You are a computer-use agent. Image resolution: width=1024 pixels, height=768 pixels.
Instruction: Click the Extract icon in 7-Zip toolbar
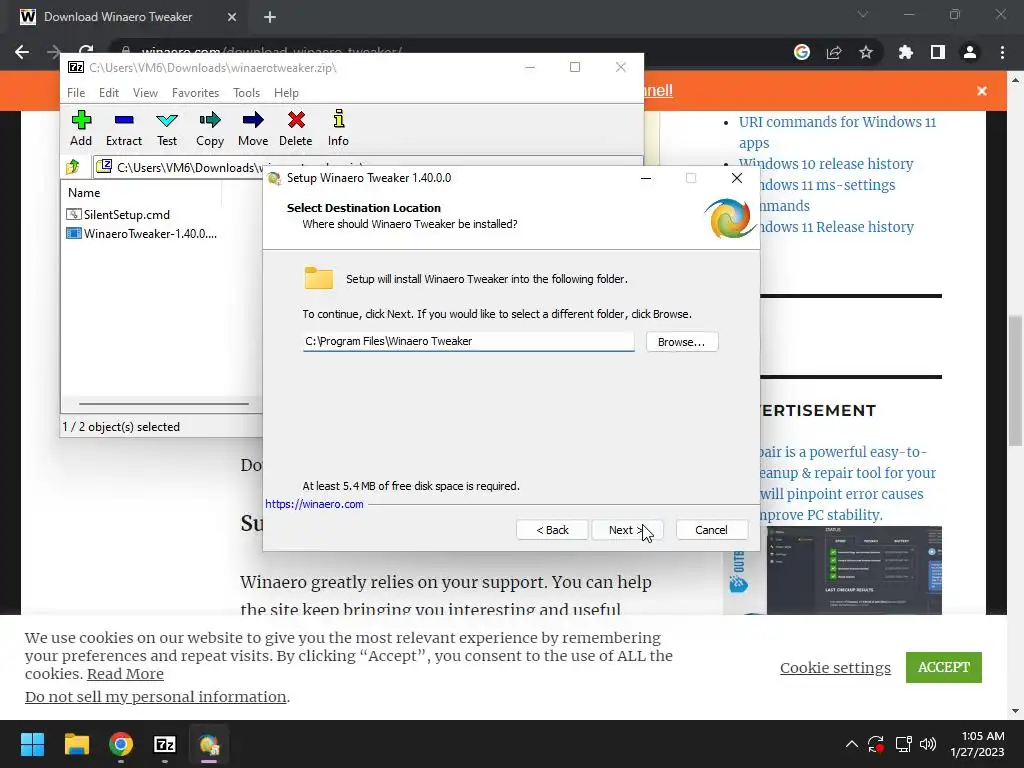coord(123,128)
